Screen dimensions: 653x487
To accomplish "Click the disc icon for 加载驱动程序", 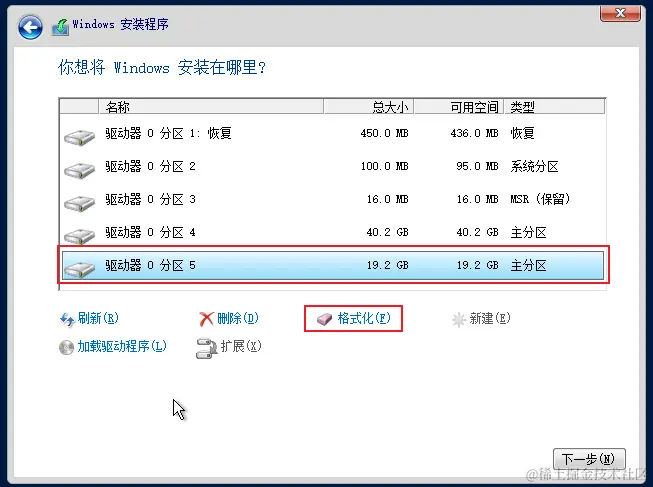I will click(66, 347).
